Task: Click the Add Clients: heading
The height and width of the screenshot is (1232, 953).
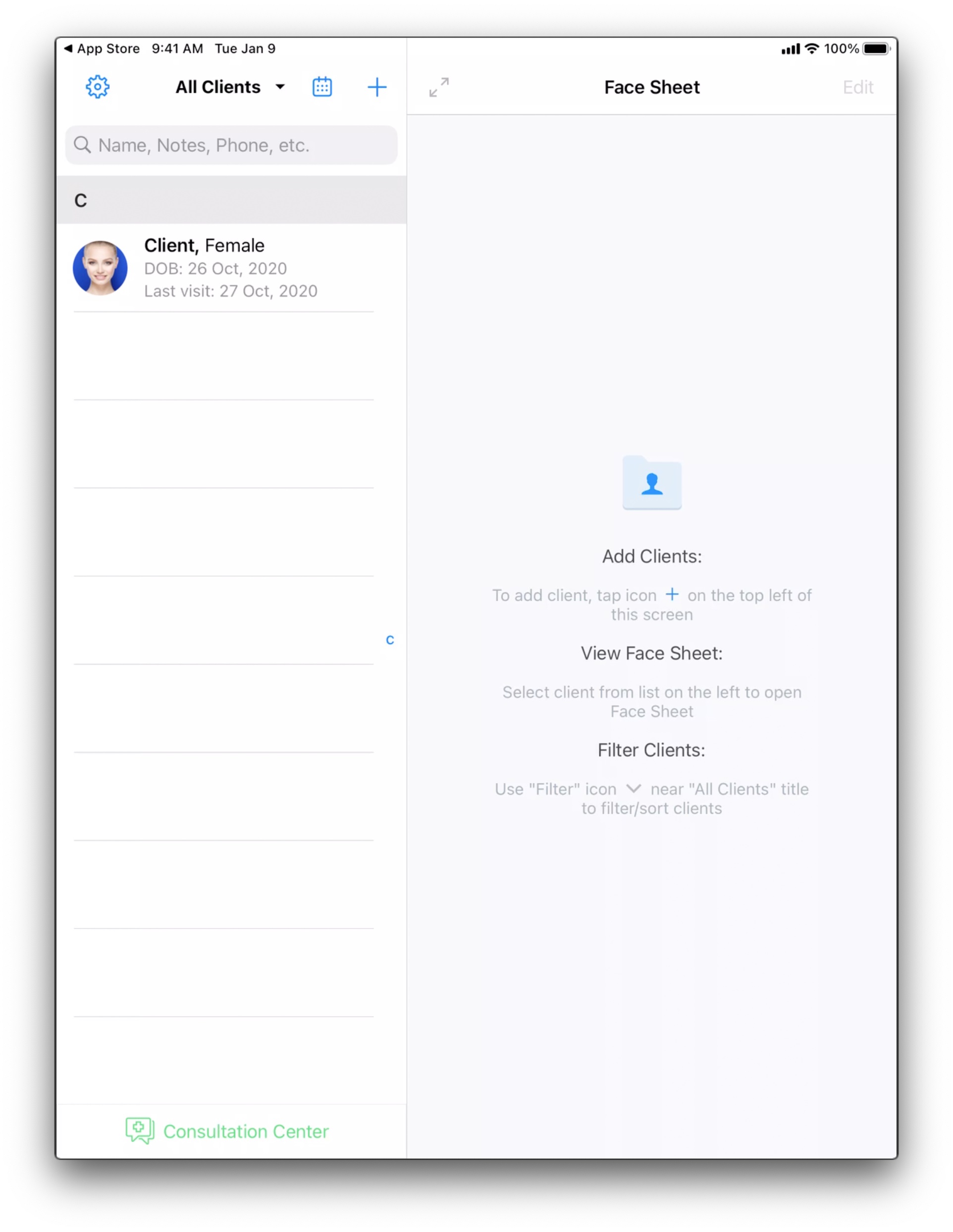Action: 652,556
